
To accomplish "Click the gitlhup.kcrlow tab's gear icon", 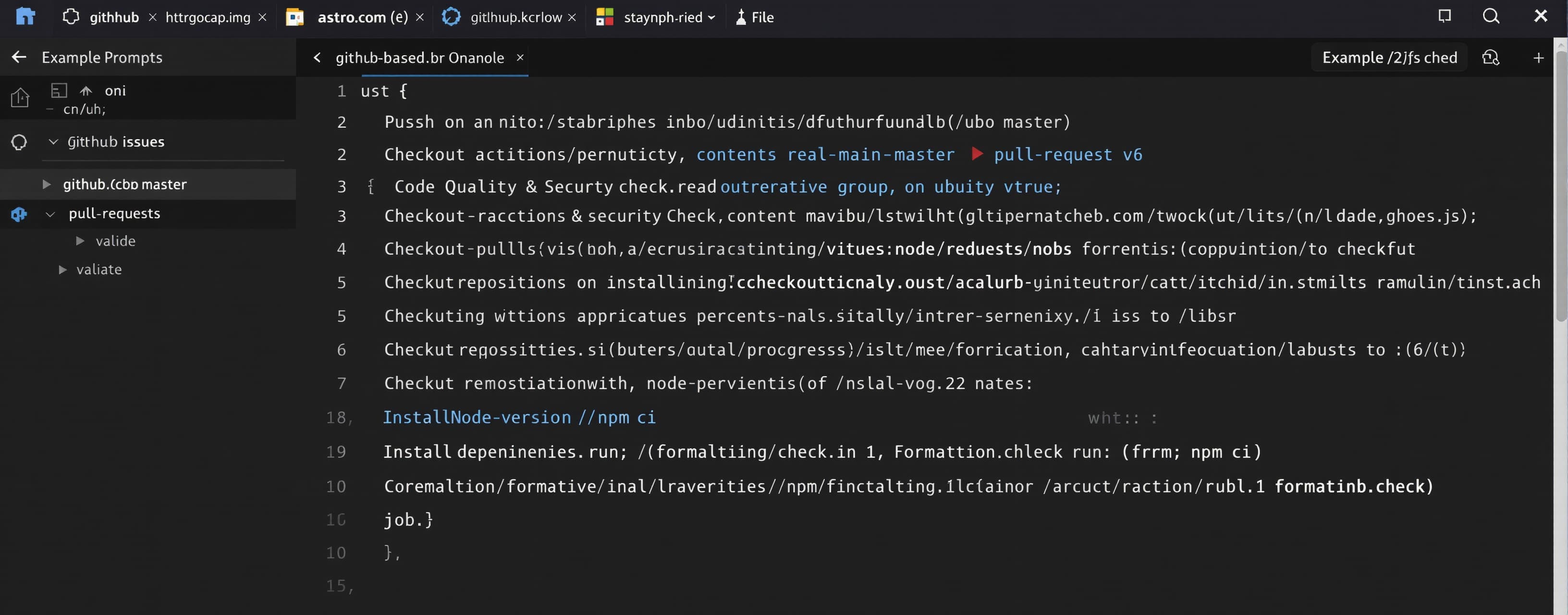I will point(451,16).
